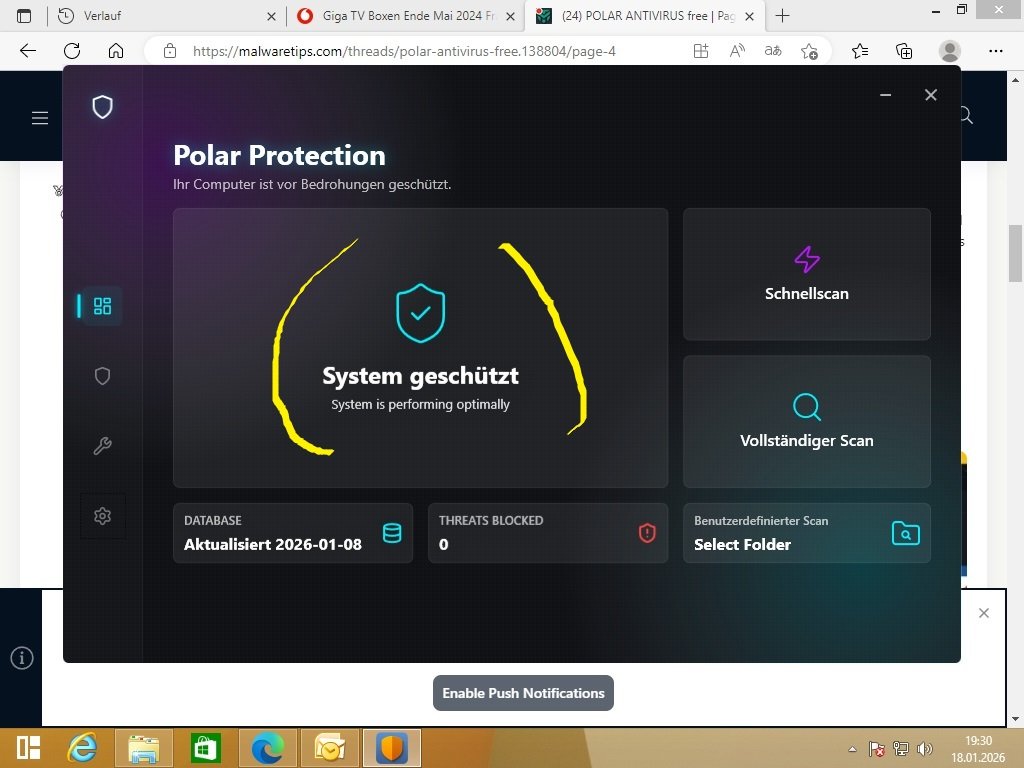Click Ihr Computer ist vor Bedrohungen geschützt text
The width and height of the screenshot is (1024, 768).
point(312,184)
